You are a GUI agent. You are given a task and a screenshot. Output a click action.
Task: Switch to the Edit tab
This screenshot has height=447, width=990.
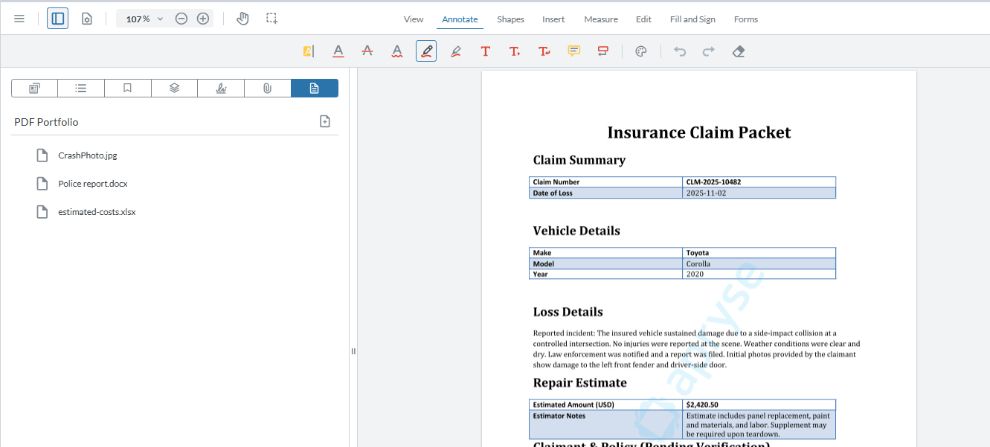coord(643,20)
